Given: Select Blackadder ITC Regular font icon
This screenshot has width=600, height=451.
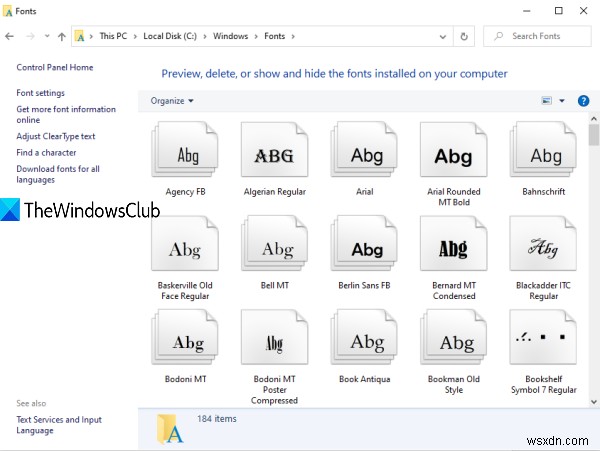Looking at the screenshot, I should pyautogui.click(x=543, y=243).
